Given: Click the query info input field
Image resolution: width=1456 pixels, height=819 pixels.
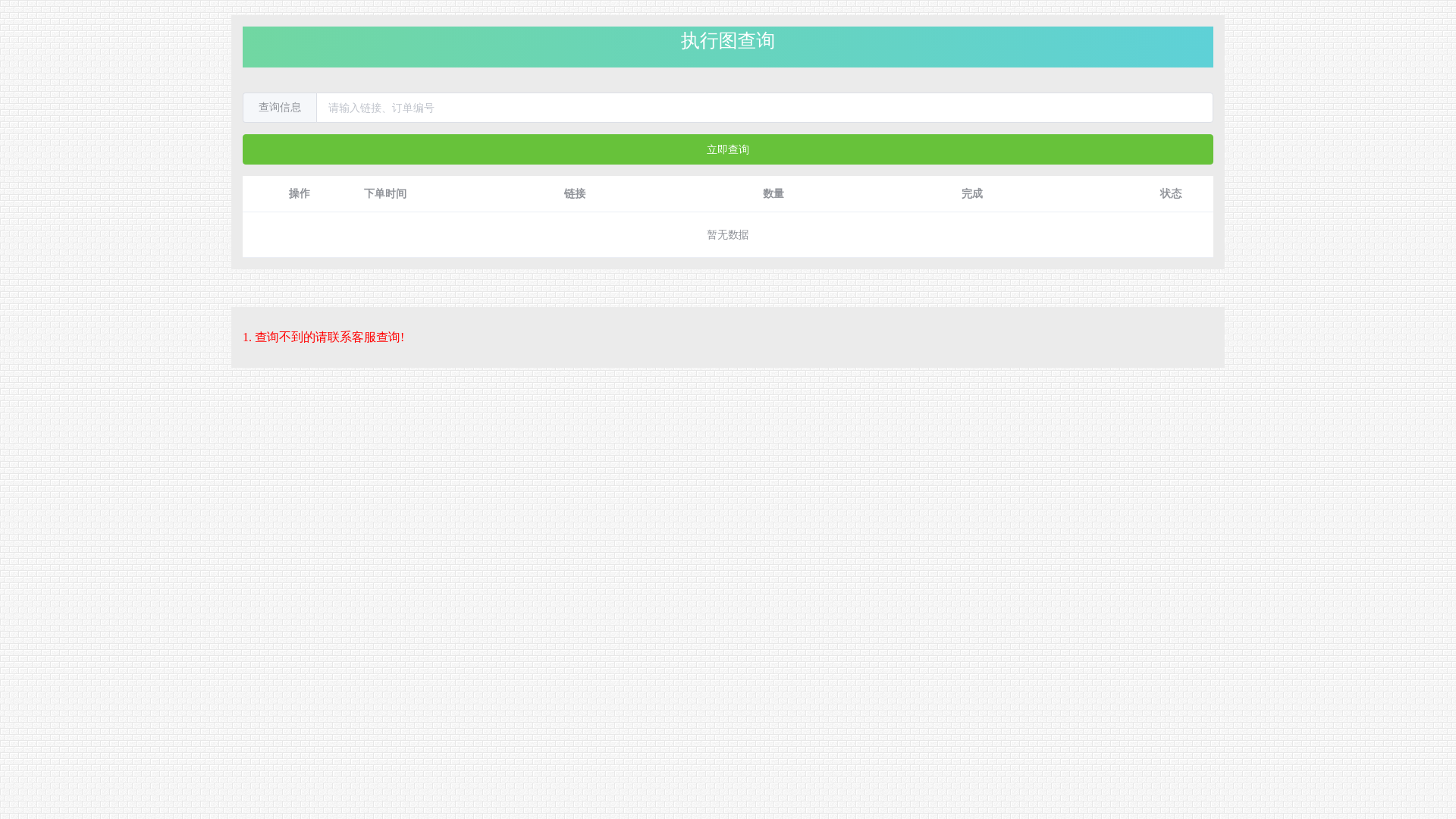Looking at the screenshot, I should (x=764, y=108).
